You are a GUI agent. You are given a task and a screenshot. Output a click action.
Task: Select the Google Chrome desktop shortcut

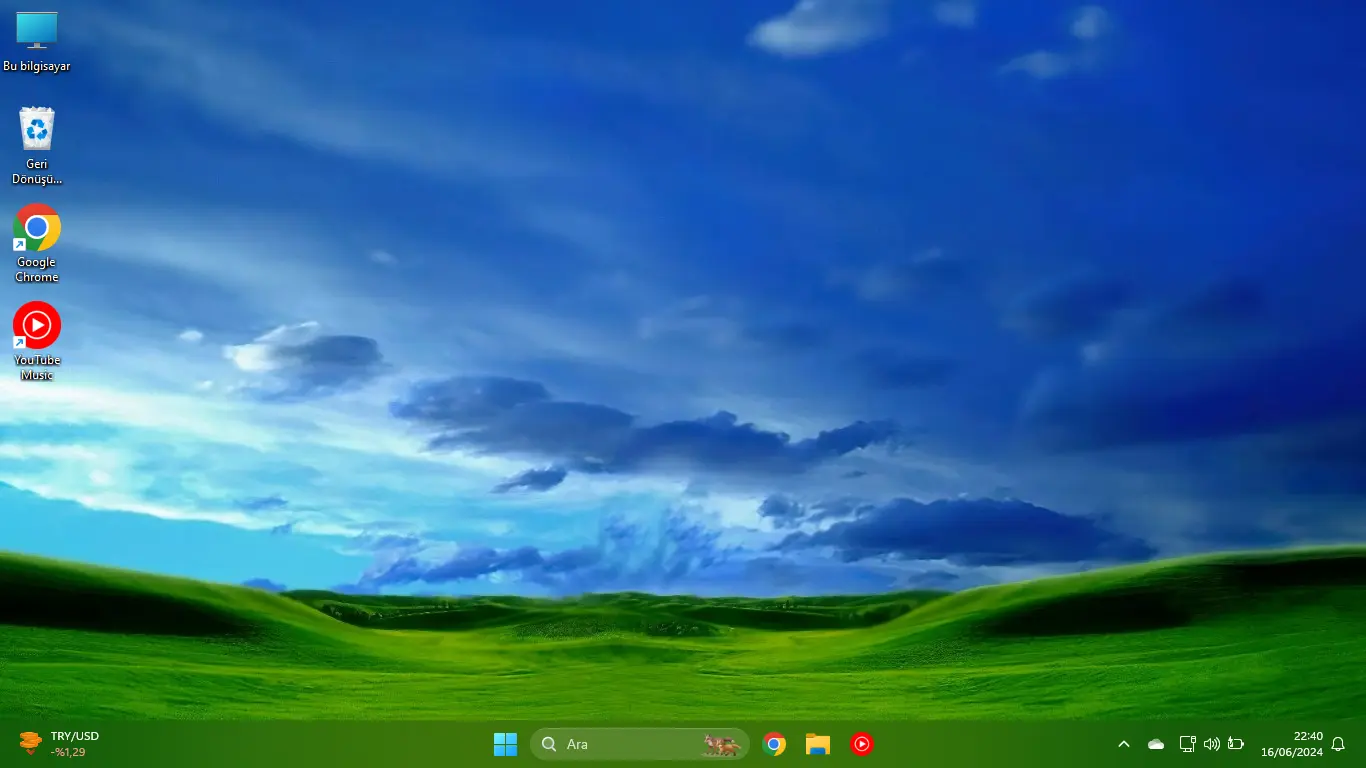[37, 243]
